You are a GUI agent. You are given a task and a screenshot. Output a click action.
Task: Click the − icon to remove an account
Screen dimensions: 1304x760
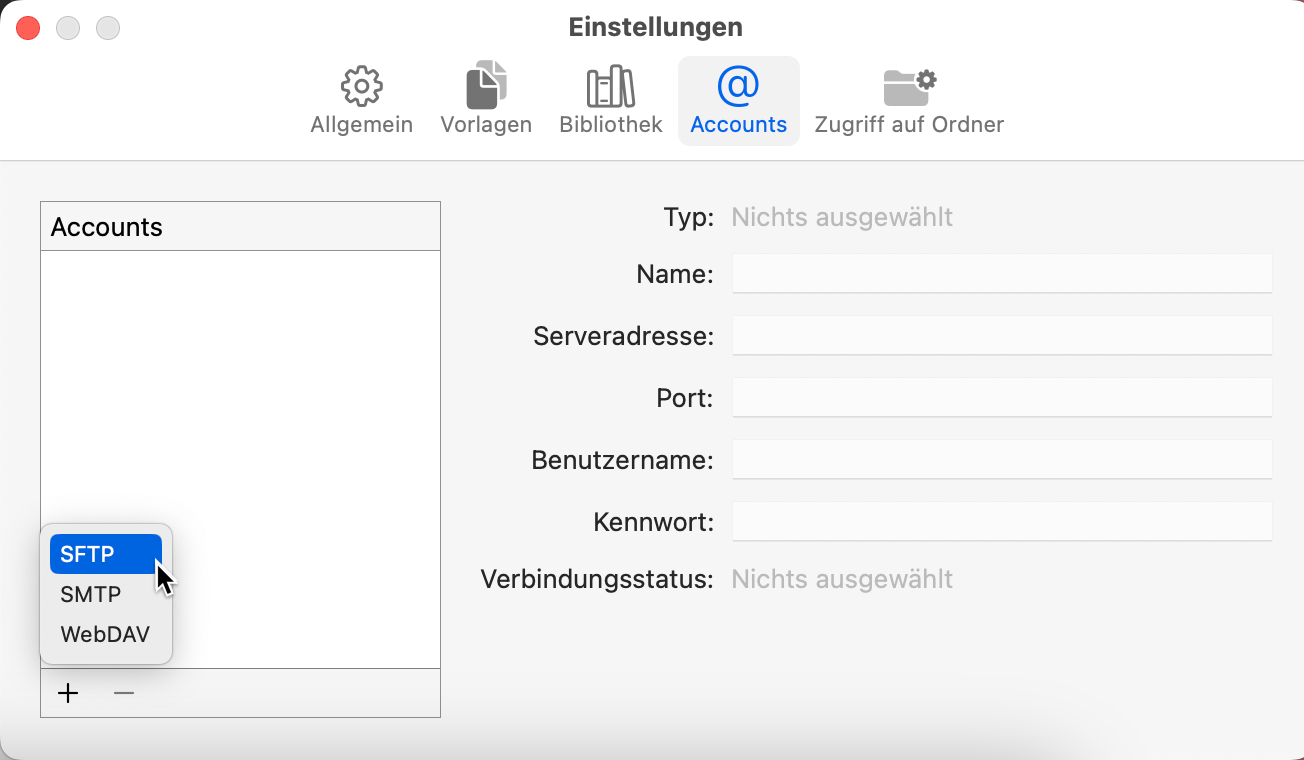coord(123,693)
